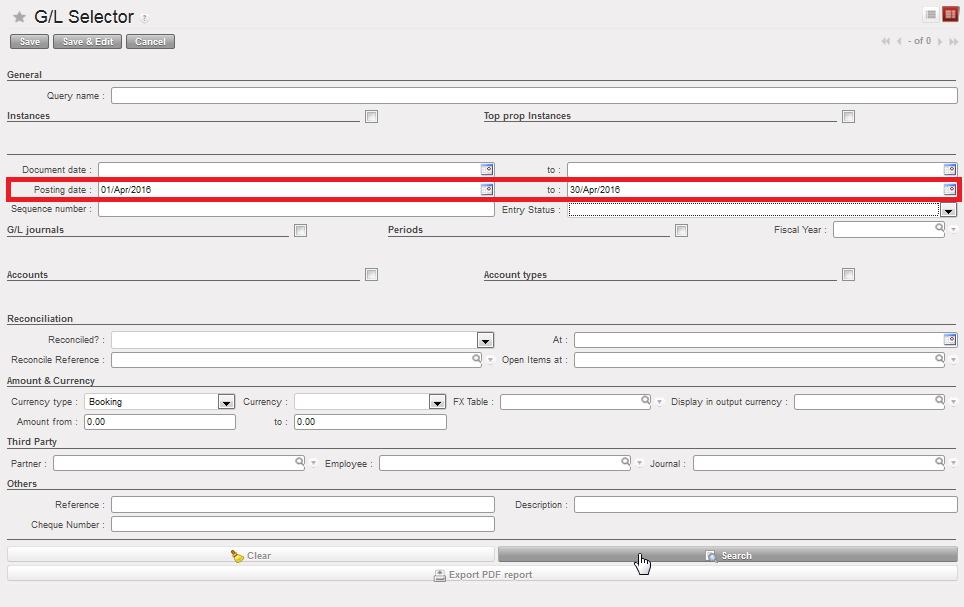Click the Search button
This screenshot has height=607, width=964.
pos(727,555)
